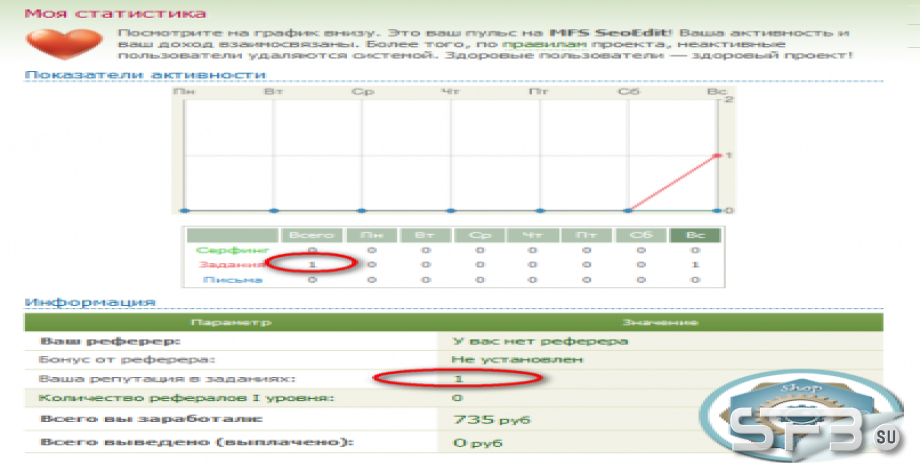
Task: Click the Серфинг row label
Action: tap(232, 250)
